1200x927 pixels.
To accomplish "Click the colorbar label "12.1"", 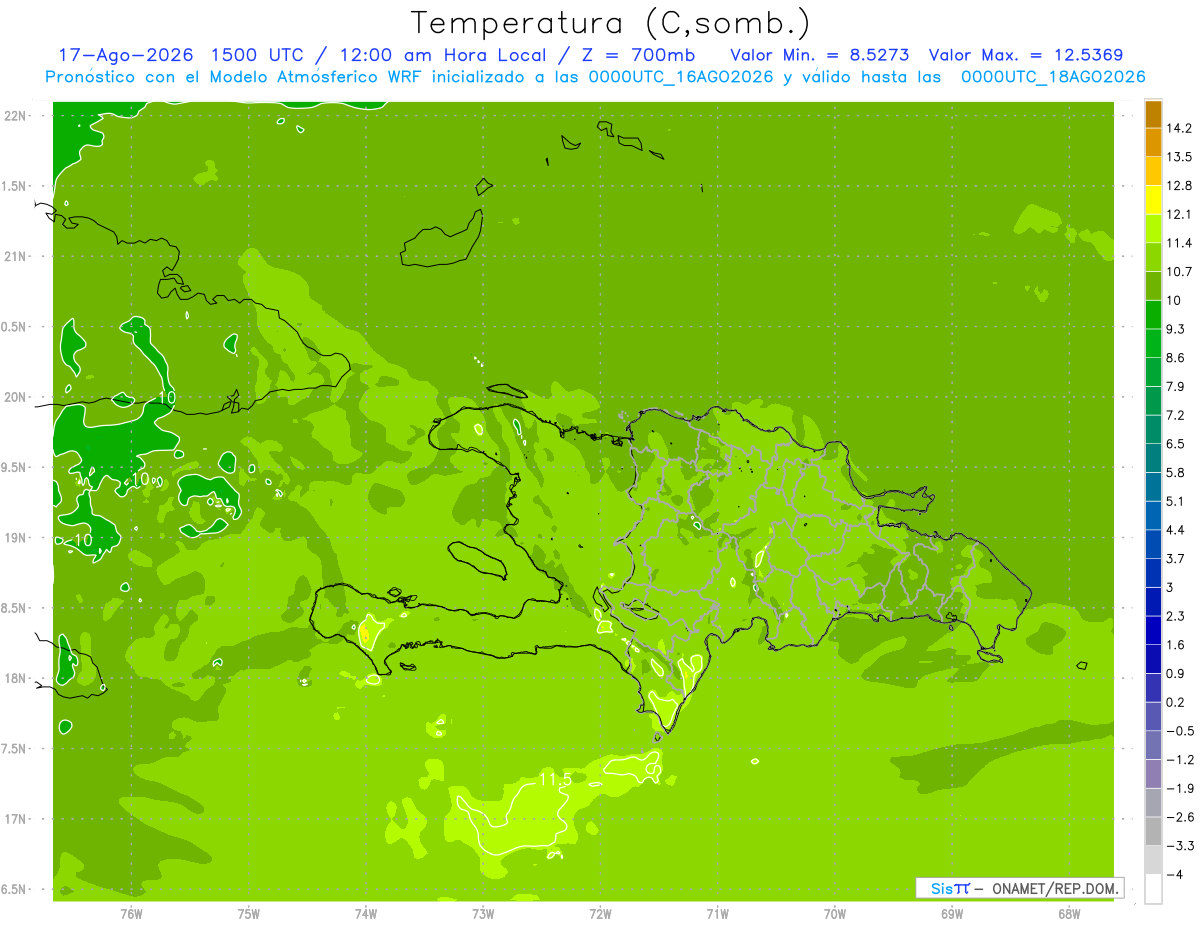I will pos(1179,214).
